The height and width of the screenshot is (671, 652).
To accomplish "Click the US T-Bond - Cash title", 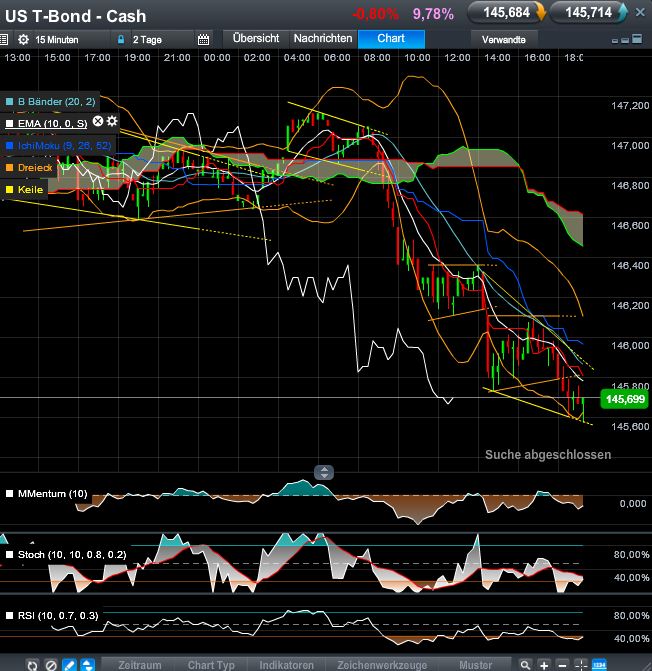I will (x=76, y=16).
